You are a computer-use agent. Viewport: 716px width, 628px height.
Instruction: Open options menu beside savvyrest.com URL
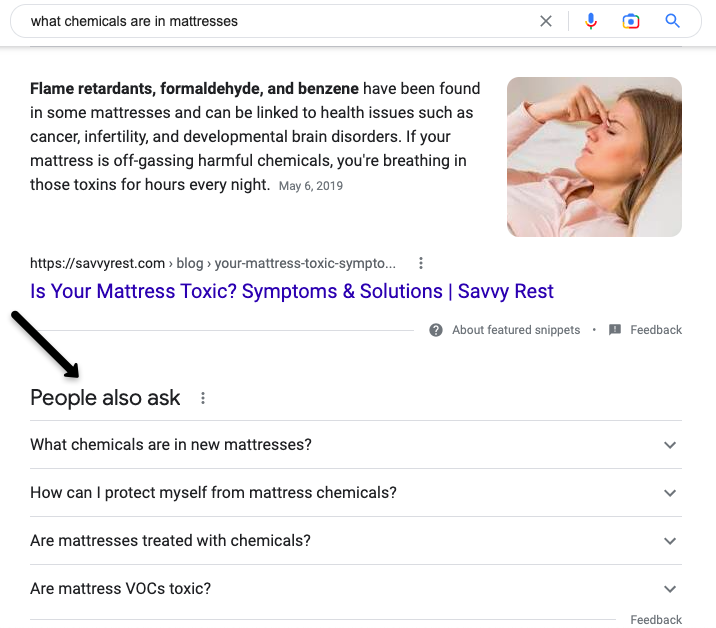point(421,264)
